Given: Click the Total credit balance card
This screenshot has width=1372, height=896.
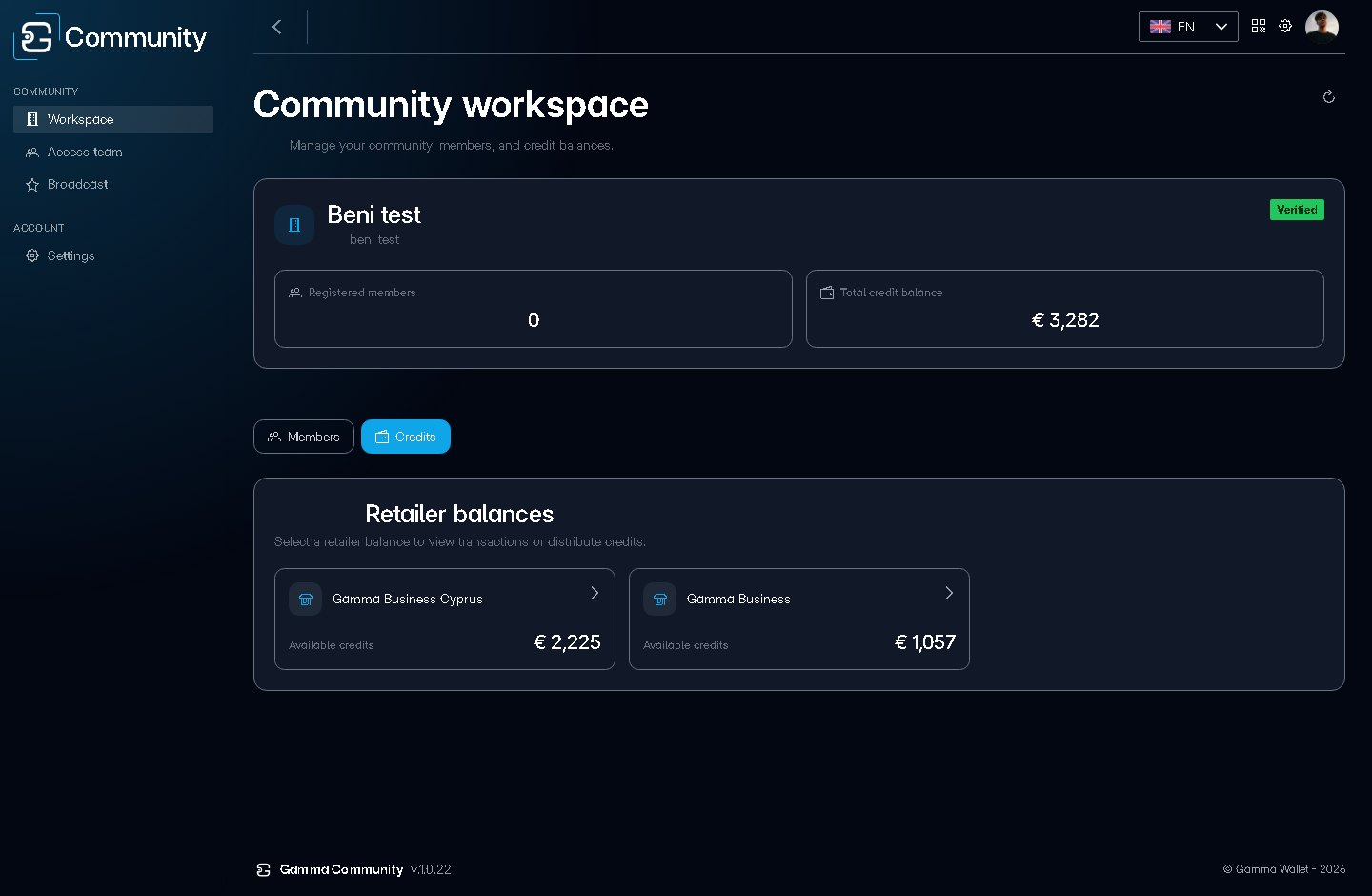Looking at the screenshot, I should pos(1065,309).
